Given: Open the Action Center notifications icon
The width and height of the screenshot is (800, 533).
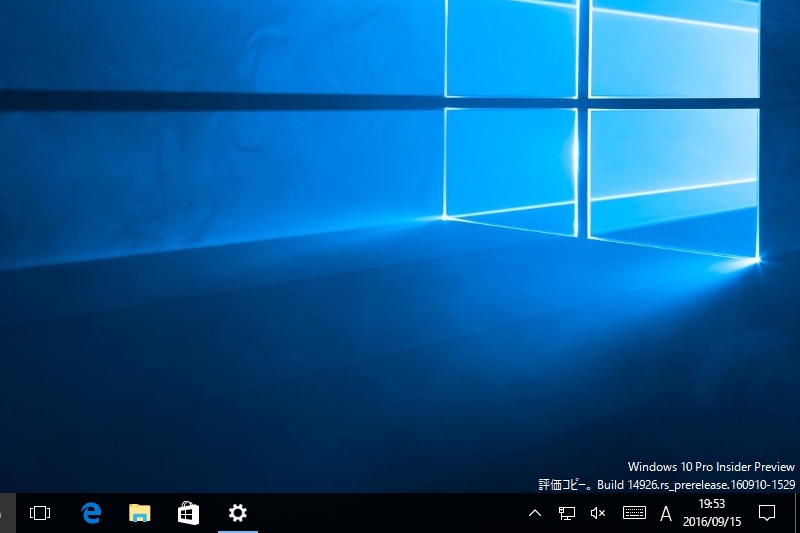Looking at the screenshot, I should tap(767, 513).
